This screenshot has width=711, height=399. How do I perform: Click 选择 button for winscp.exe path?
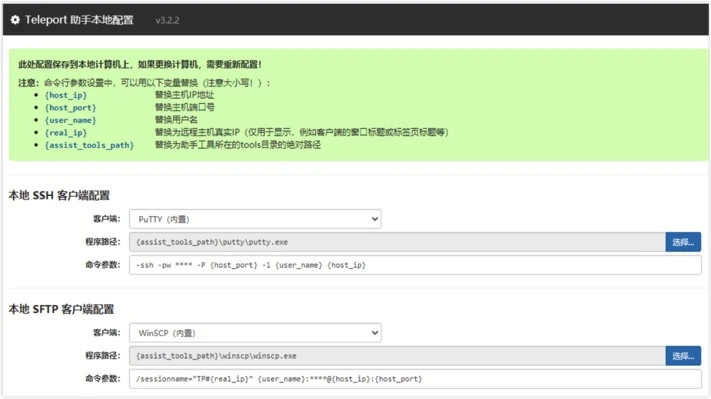683,356
